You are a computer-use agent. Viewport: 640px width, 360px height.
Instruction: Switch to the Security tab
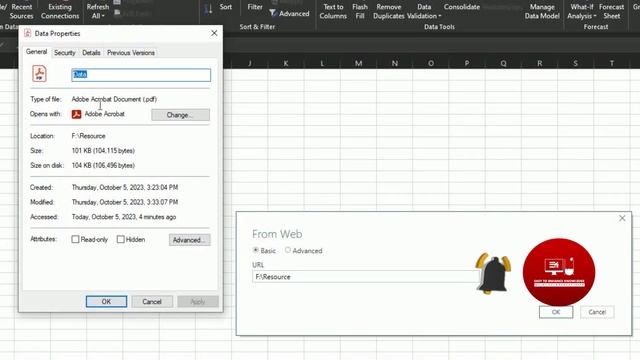(64, 53)
